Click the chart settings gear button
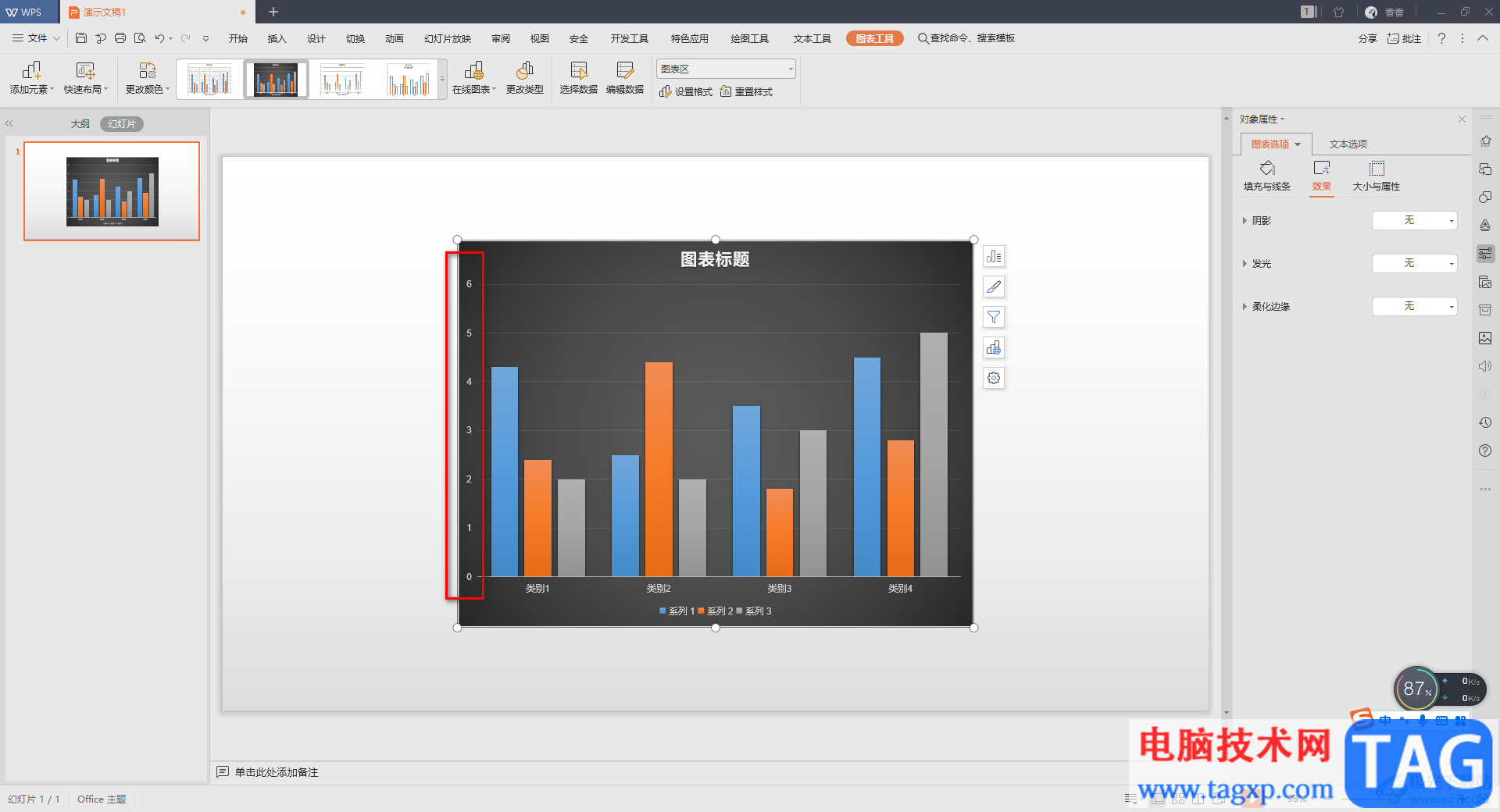The height and width of the screenshot is (812, 1500). click(994, 378)
